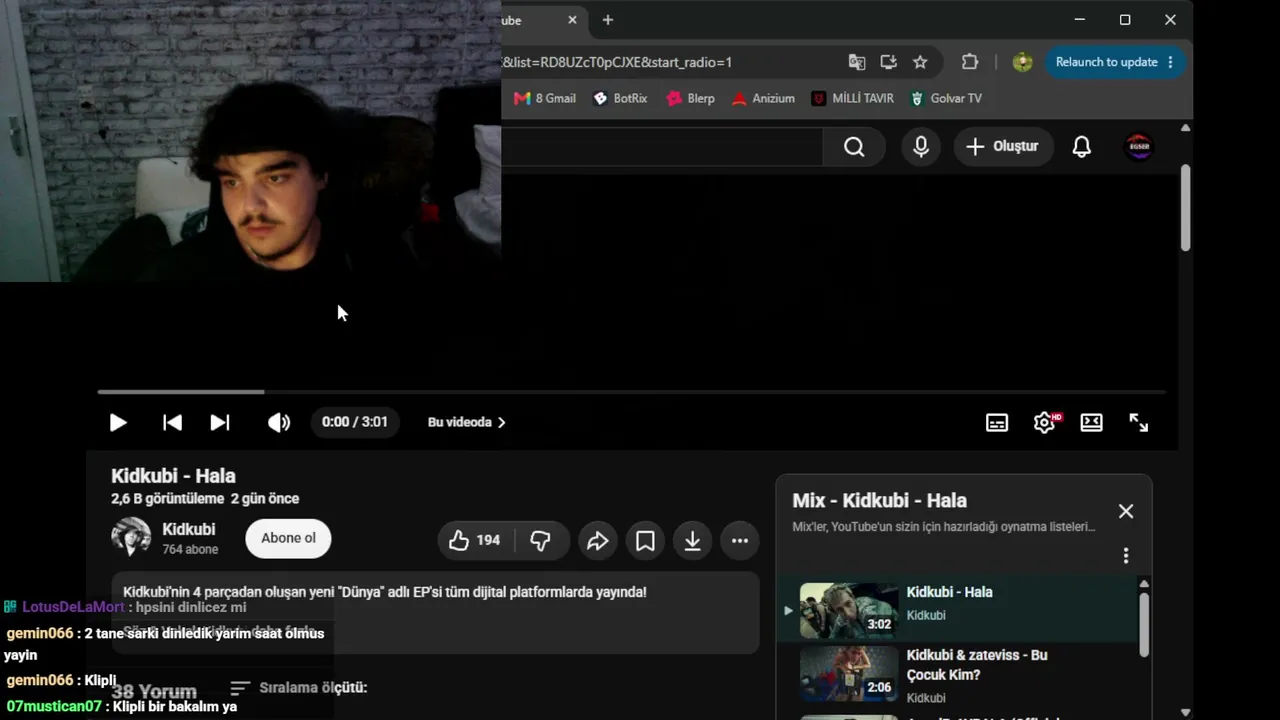The width and height of the screenshot is (1280, 720).
Task: Go to the previous video in player
Action: pos(172,422)
